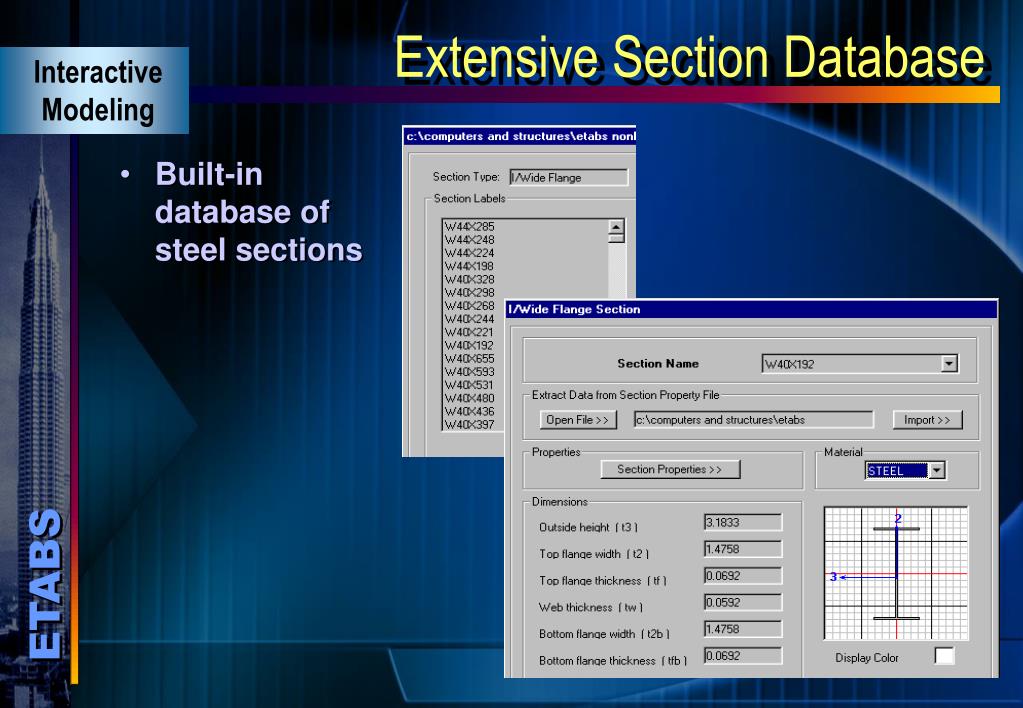Select W40X397 in Section Labels list

470,425
